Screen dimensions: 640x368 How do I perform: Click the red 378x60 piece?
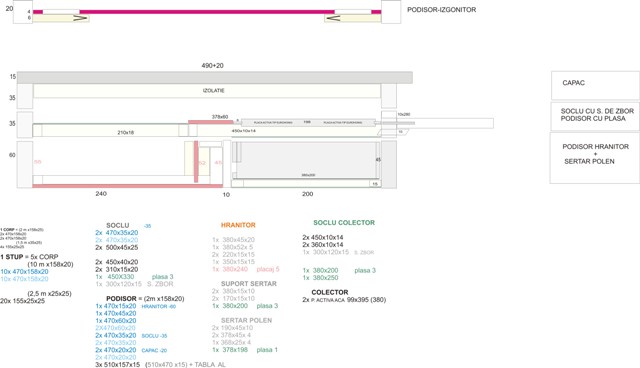[211, 122]
